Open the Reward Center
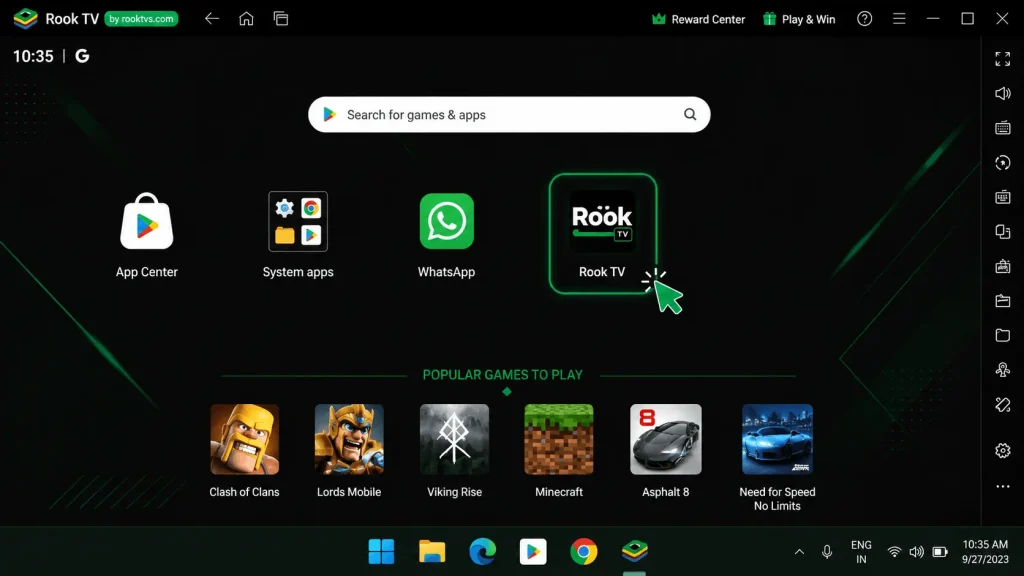This screenshot has width=1024, height=576. pos(698,19)
